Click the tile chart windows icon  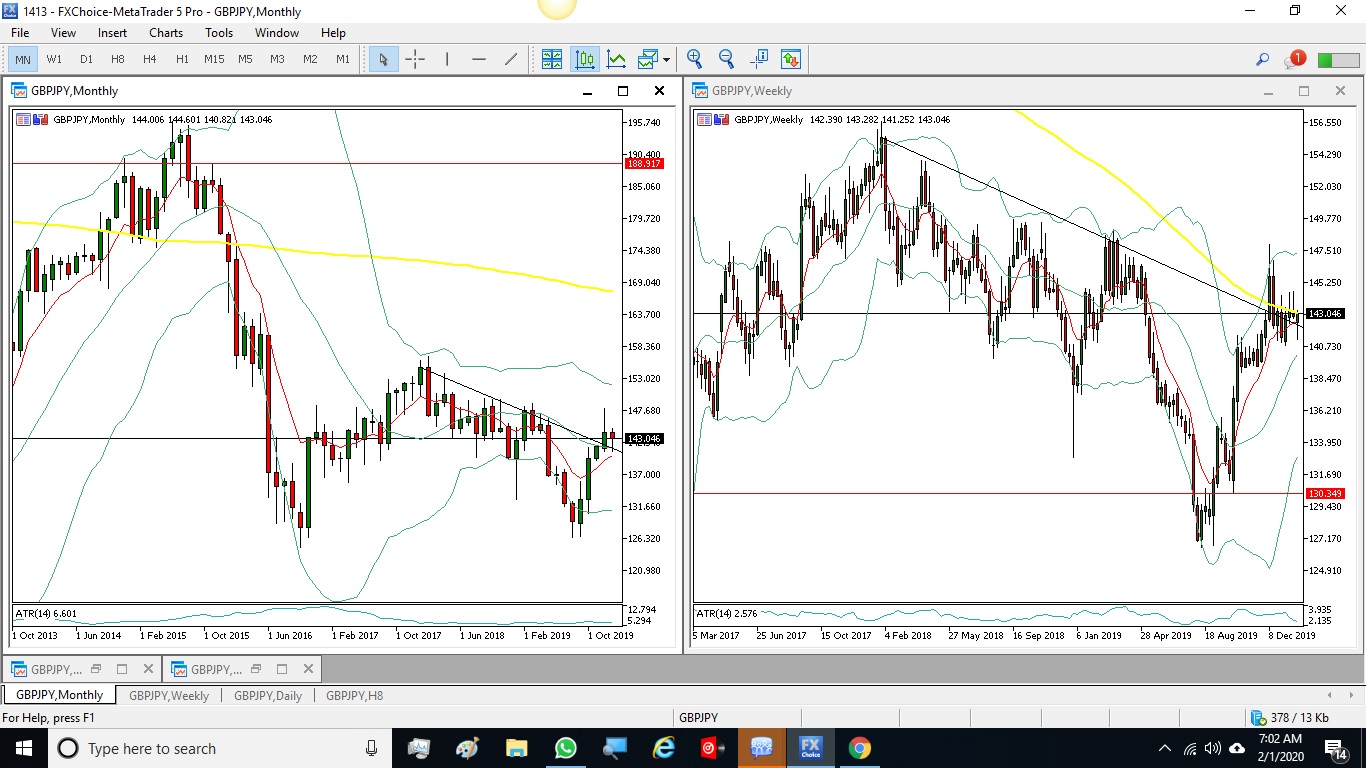tap(552, 60)
